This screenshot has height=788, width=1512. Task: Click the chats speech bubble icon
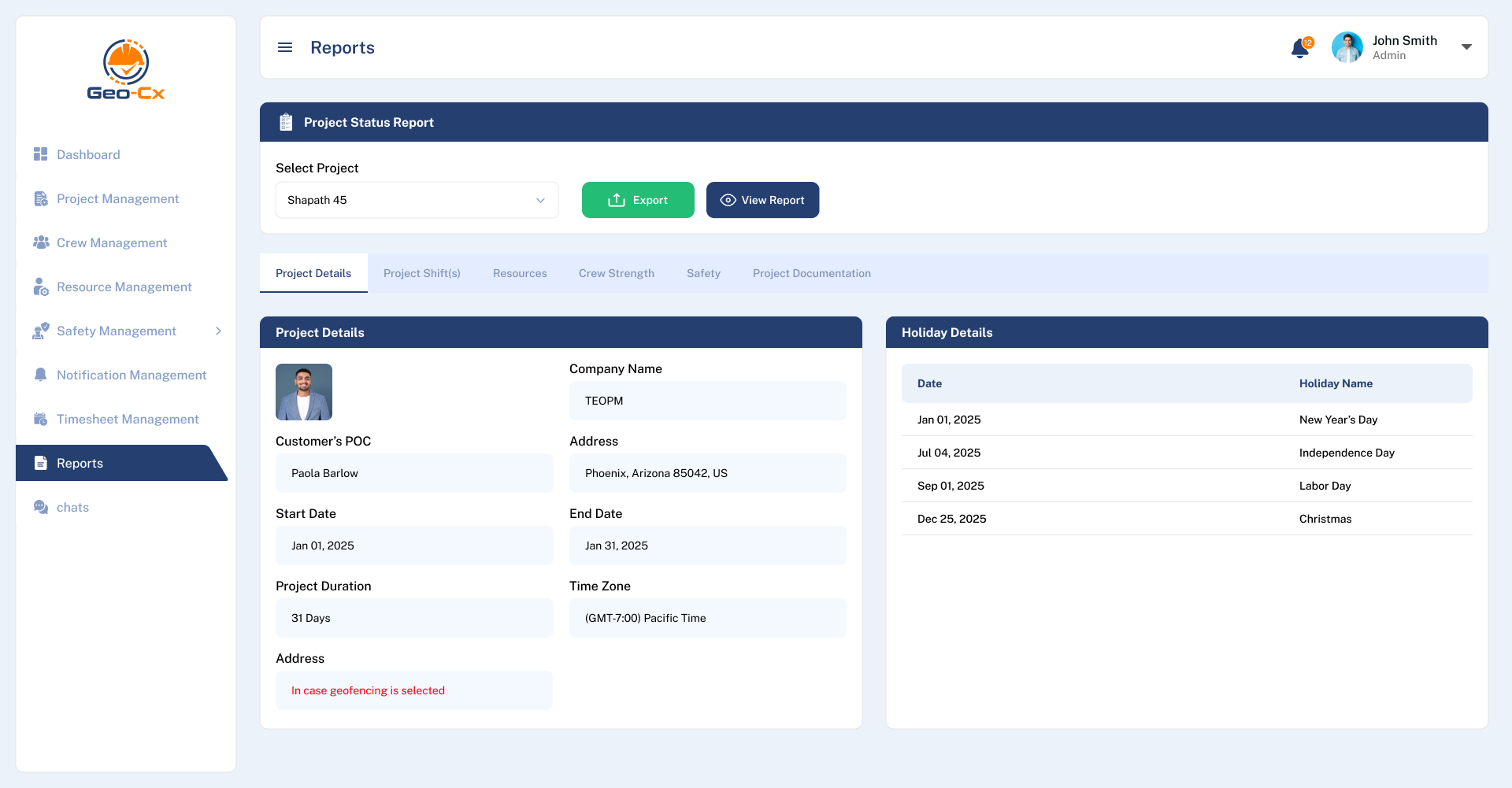point(41,507)
